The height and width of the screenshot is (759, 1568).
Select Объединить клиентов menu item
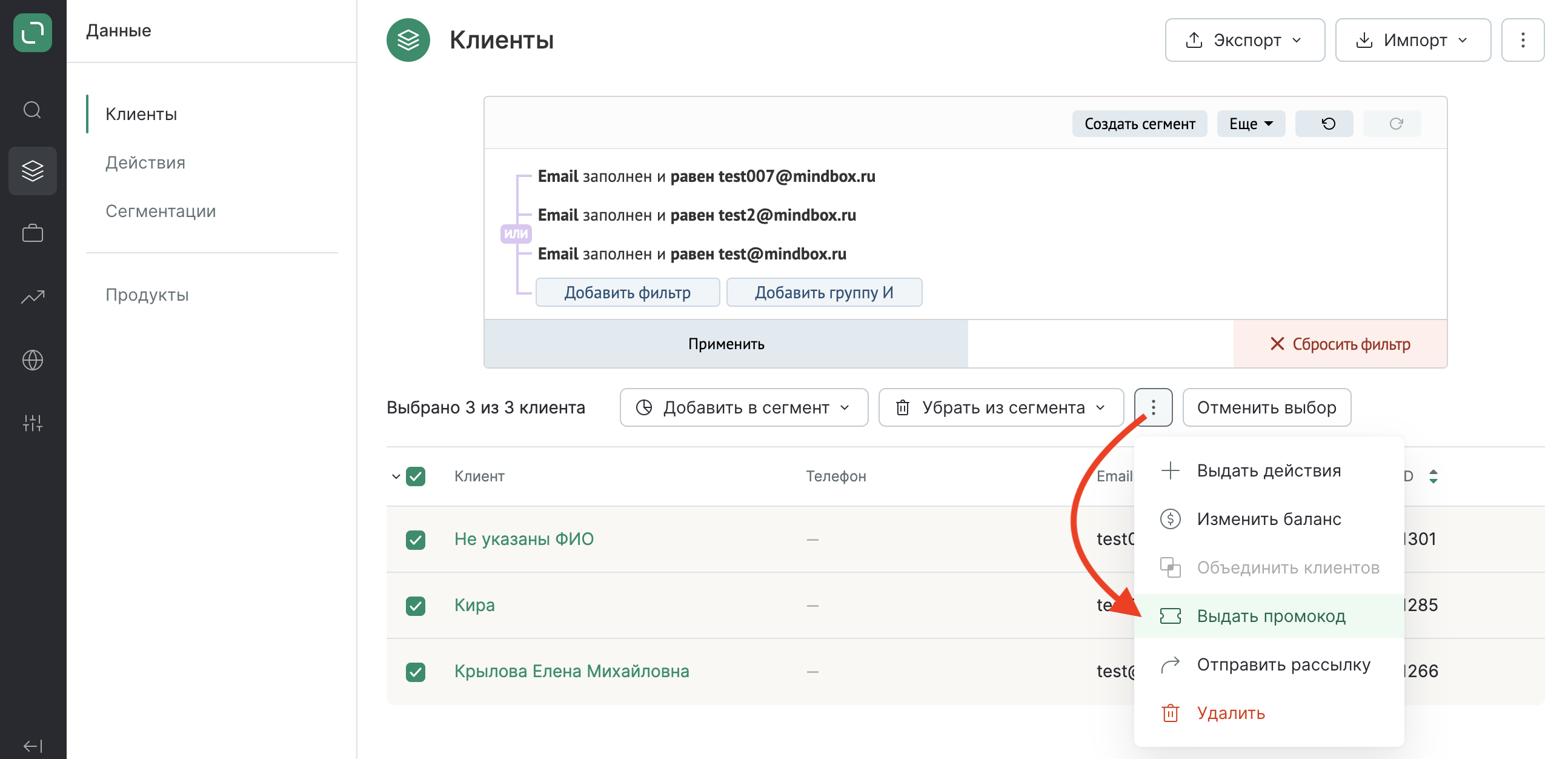[x=1269, y=567]
